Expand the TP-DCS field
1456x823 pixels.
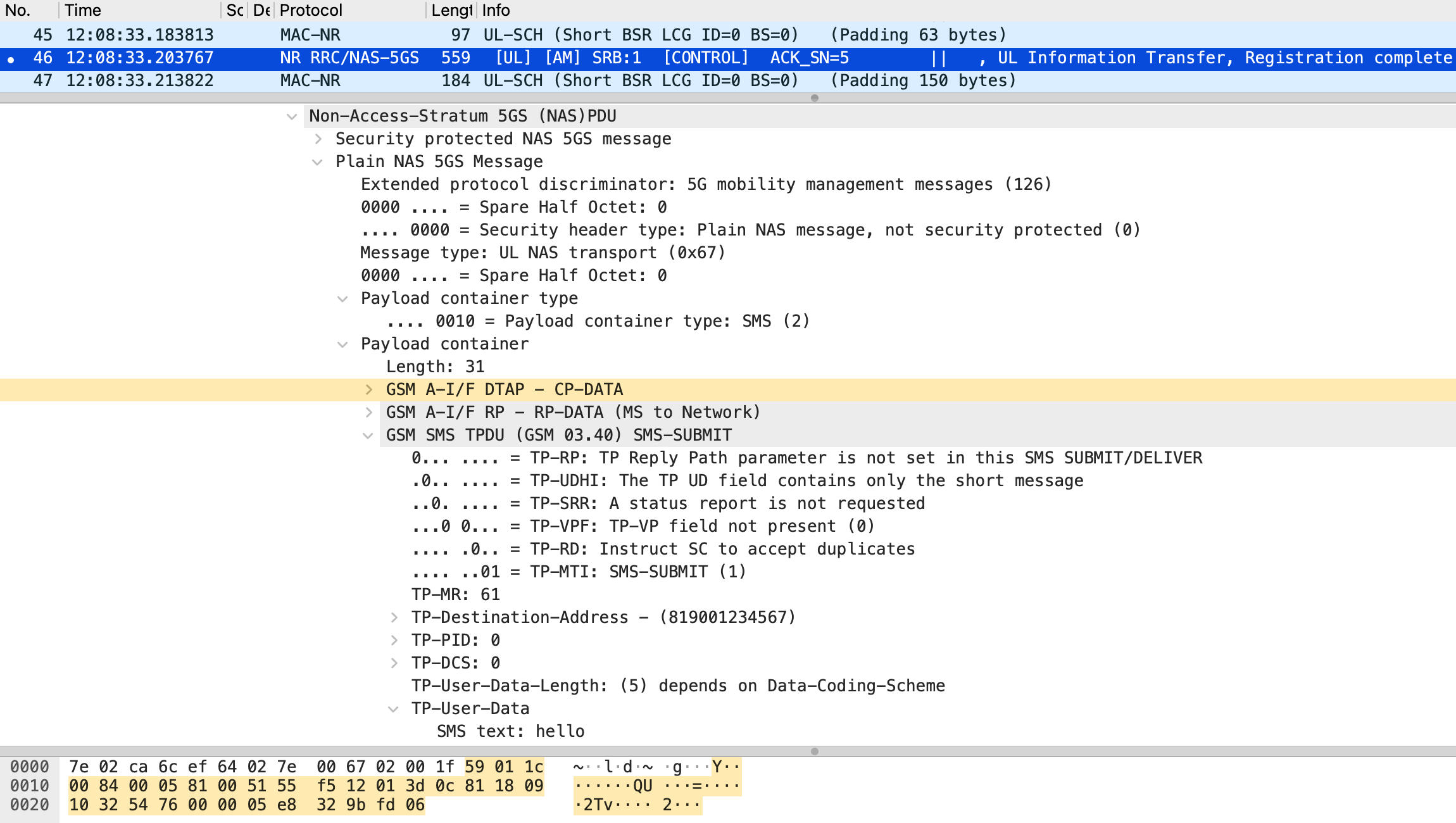pos(394,663)
